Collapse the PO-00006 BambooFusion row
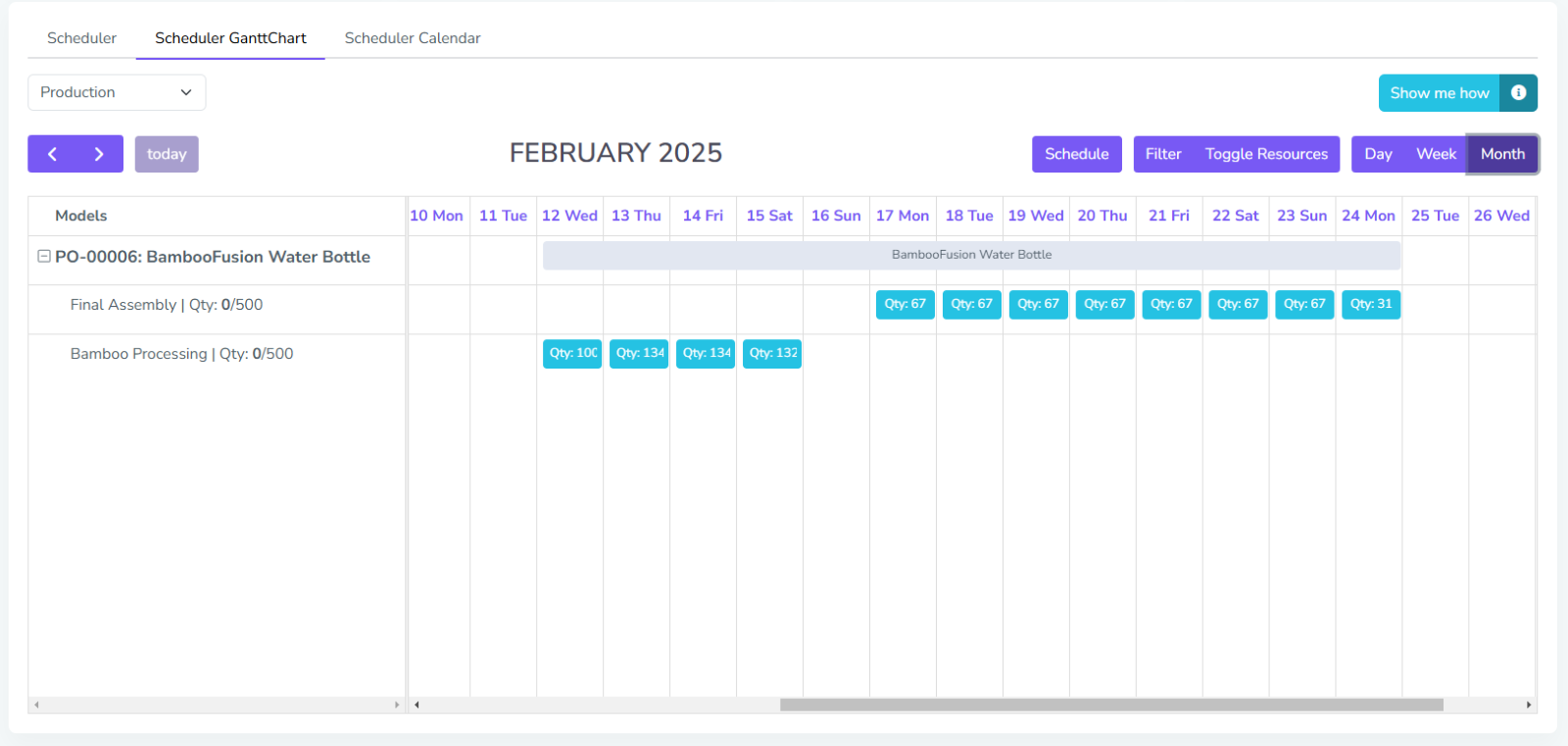This screenshot has height=746, width=1568. (x=44, y=256)
